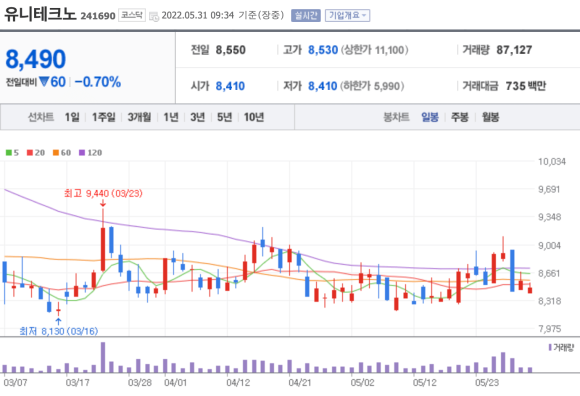This screenshot has height=396, width=580.
Task: Click the 거래량 value 87,127
Action: [x=514, y=50]
